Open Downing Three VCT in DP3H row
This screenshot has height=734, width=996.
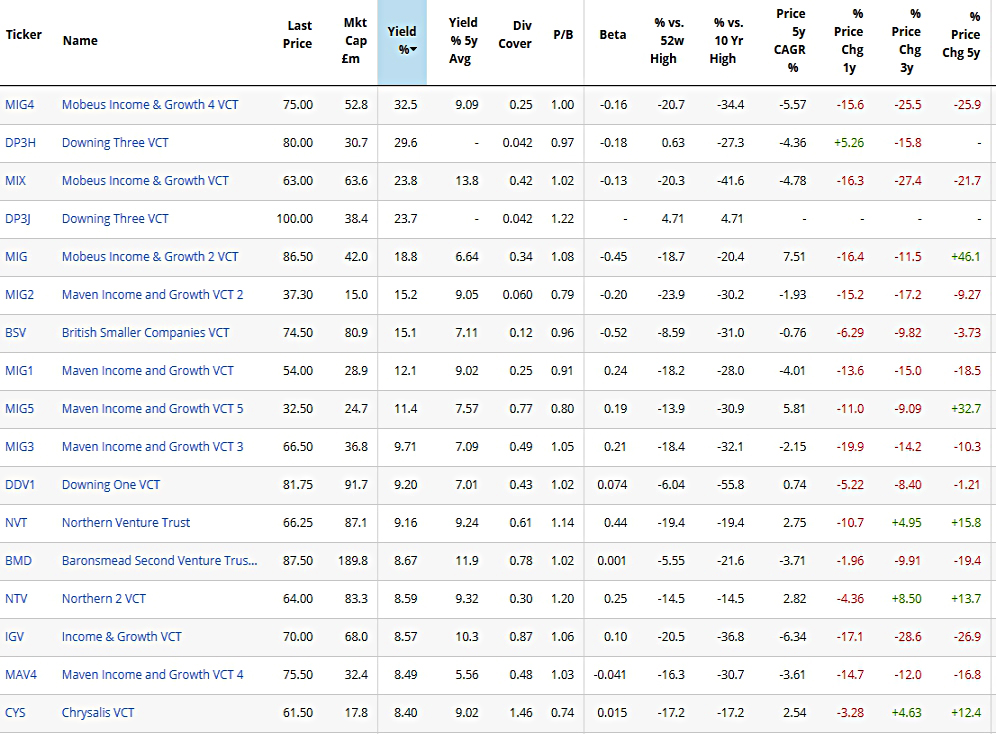click(x=115, y=143)
